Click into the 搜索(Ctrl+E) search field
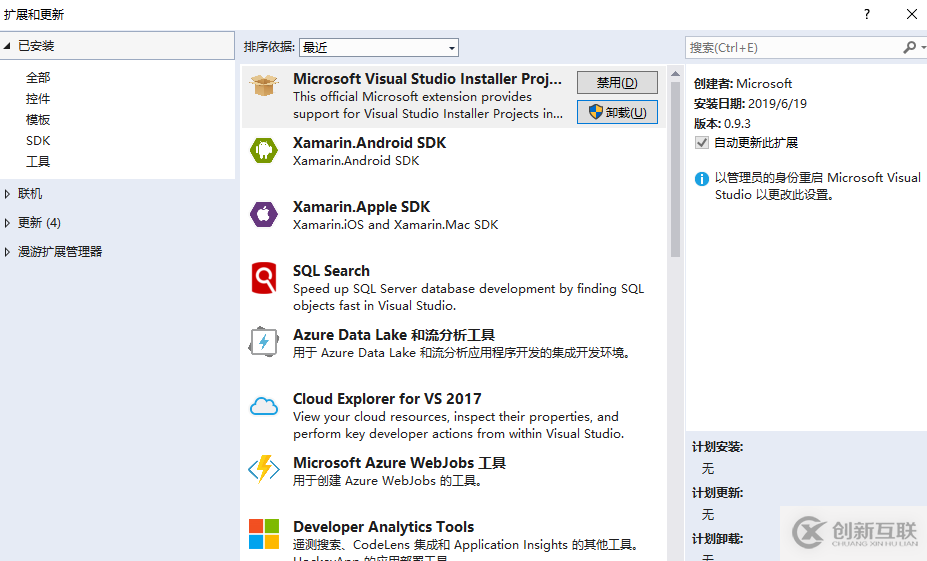Screen dimensions: 927x561 (792, 47)
